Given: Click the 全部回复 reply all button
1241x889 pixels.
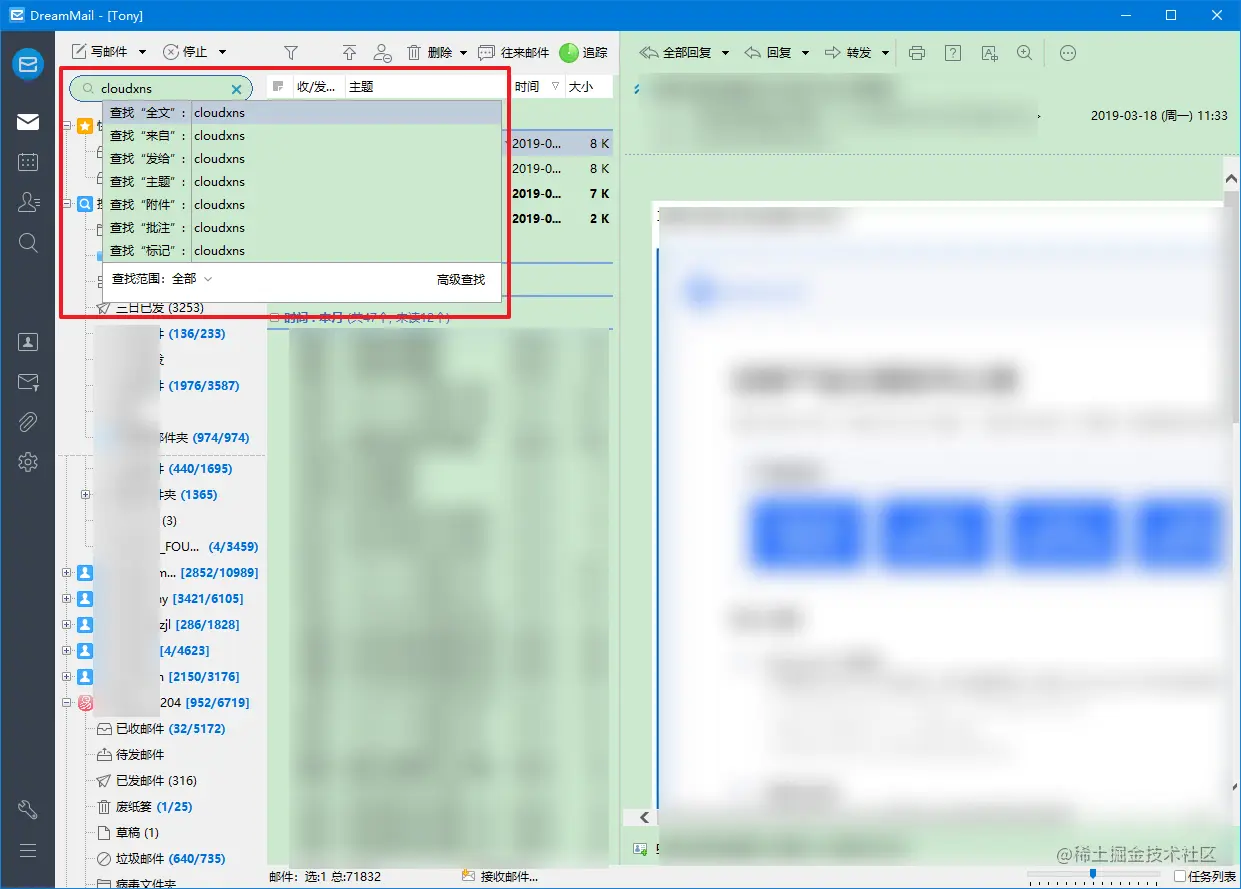Looking at the screenshot, I should click(x=675, y=52).
